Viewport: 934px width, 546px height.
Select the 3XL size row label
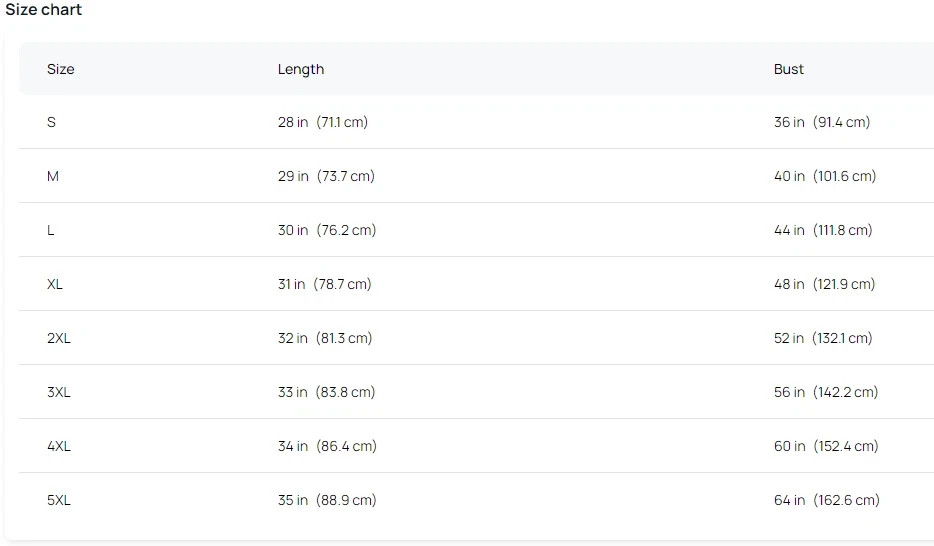pyautogui.click(x=59, y=392)
